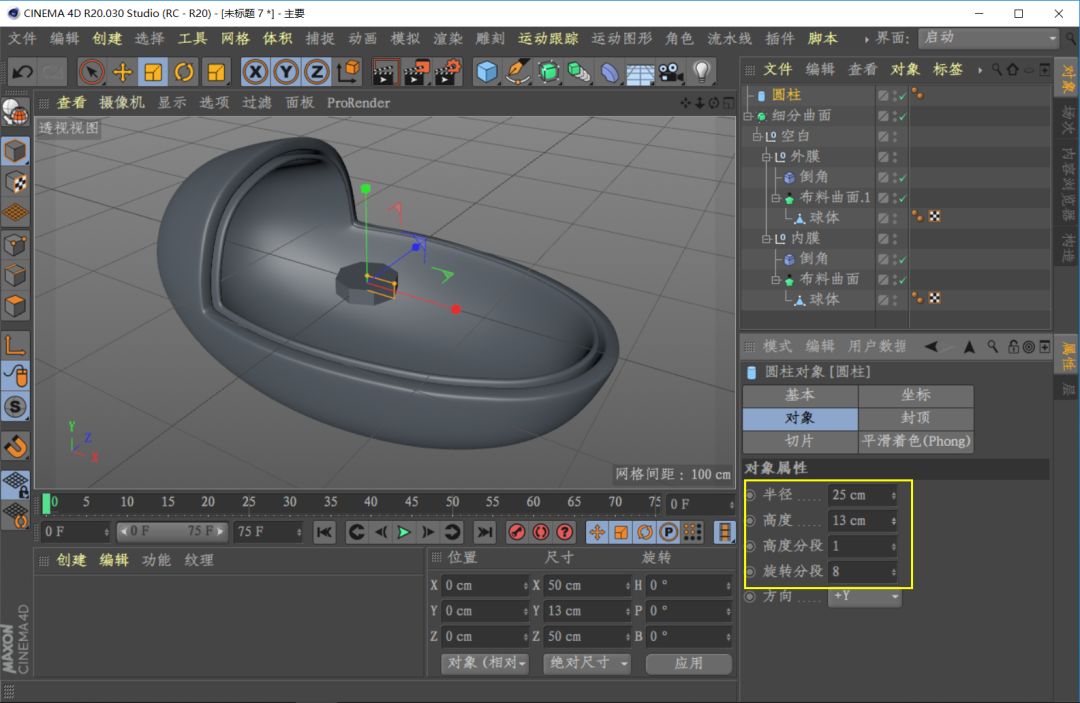The height and width of the screenshot is (703, 1080).
Task: Click the 应用 button
Action: [x=688, y=663]
